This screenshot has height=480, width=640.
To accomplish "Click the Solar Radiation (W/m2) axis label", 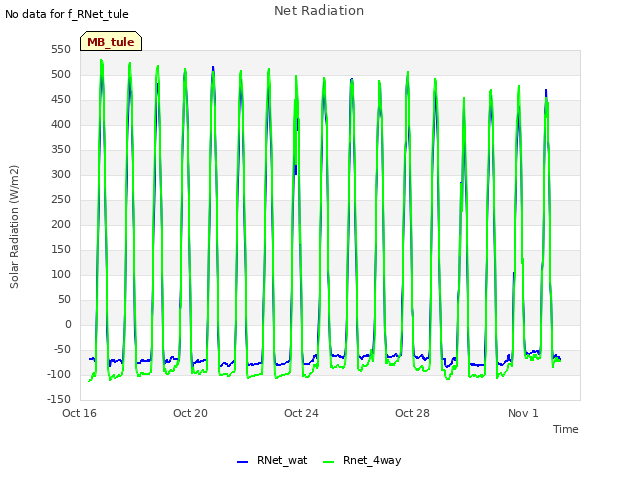I will [14, 227].
